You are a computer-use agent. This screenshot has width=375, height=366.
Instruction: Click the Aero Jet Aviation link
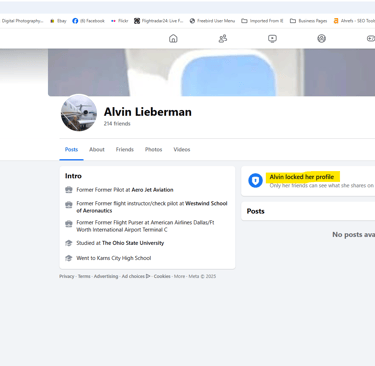(152, 190)
